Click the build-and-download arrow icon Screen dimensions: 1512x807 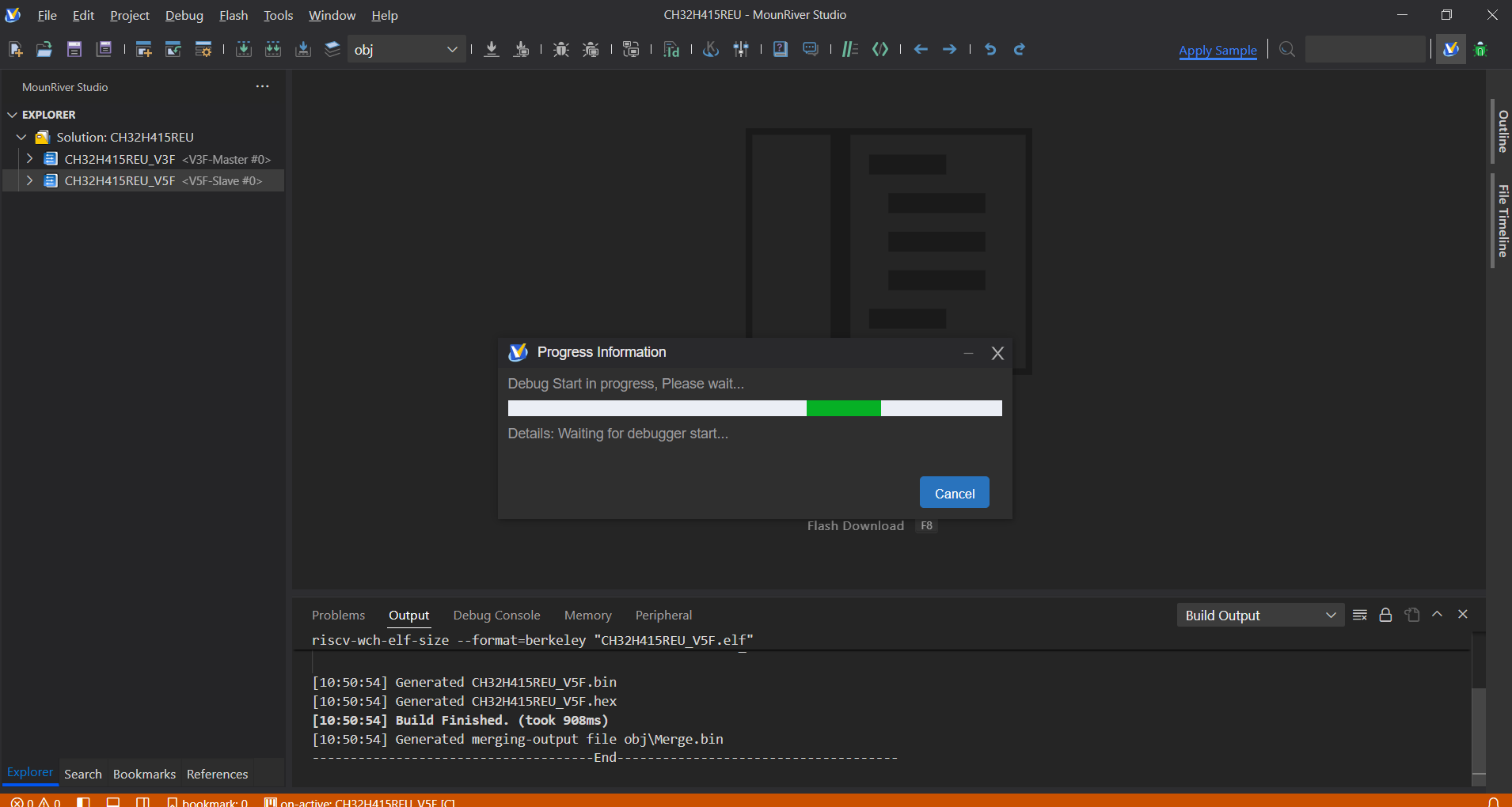coord(303,49)
